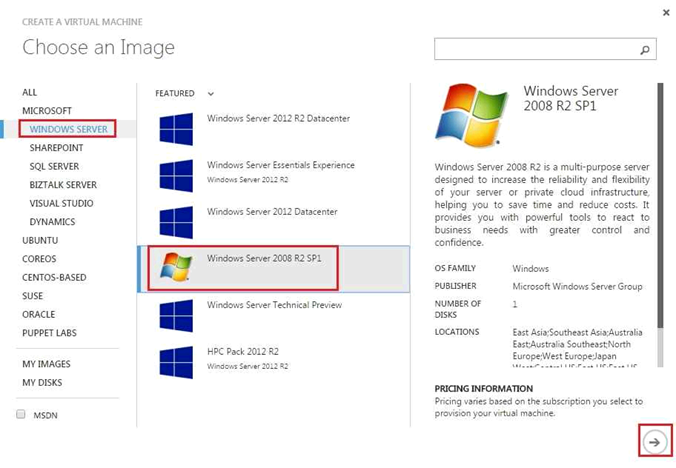Click the search magnifier icon
The height and width of the screenshot is (468, 676).
coord(645,50)
